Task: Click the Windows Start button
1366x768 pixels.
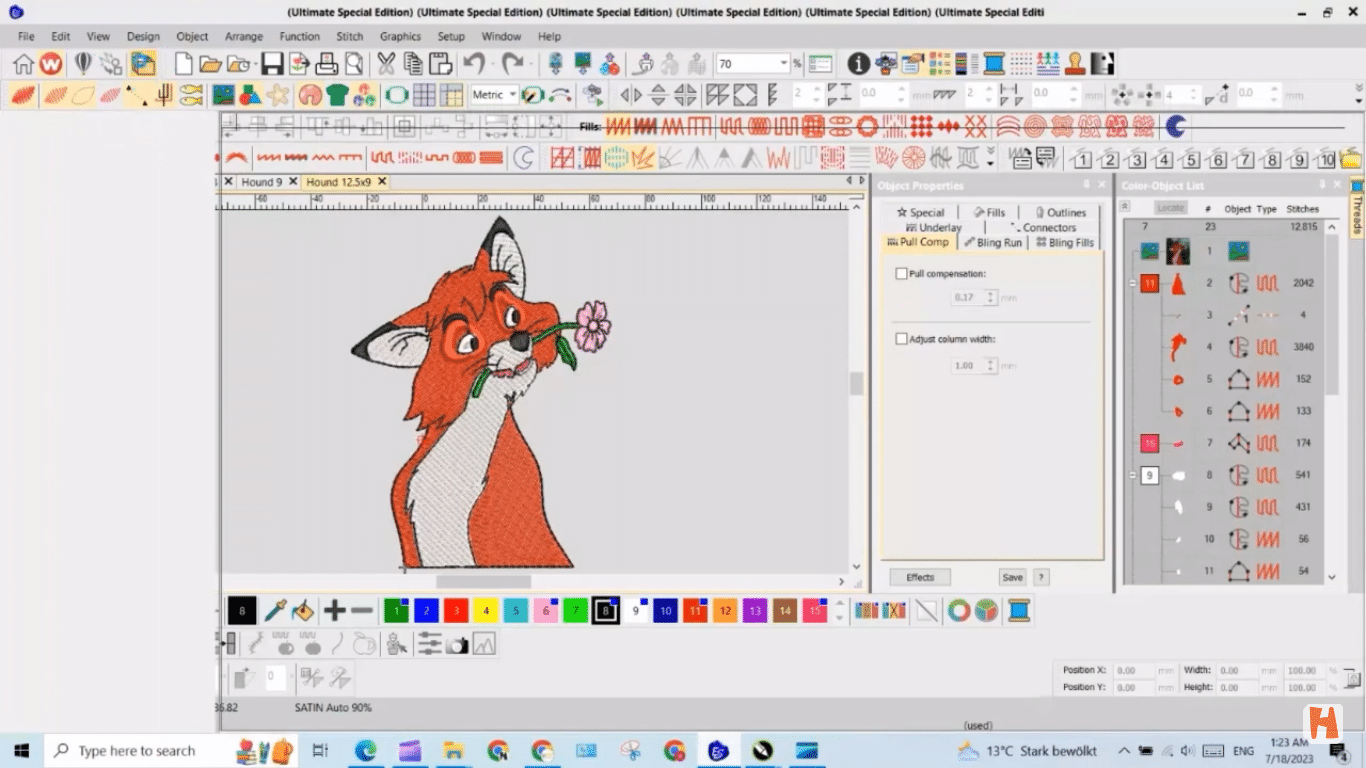Action: pos(21,750)
